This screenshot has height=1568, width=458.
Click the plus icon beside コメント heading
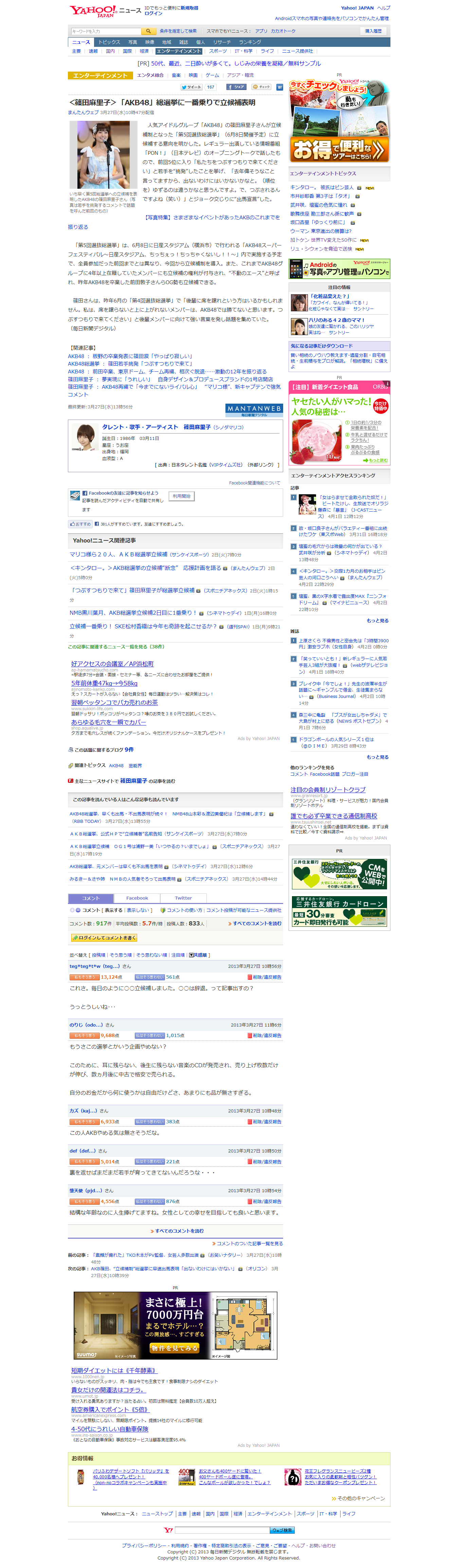[72, 910]
